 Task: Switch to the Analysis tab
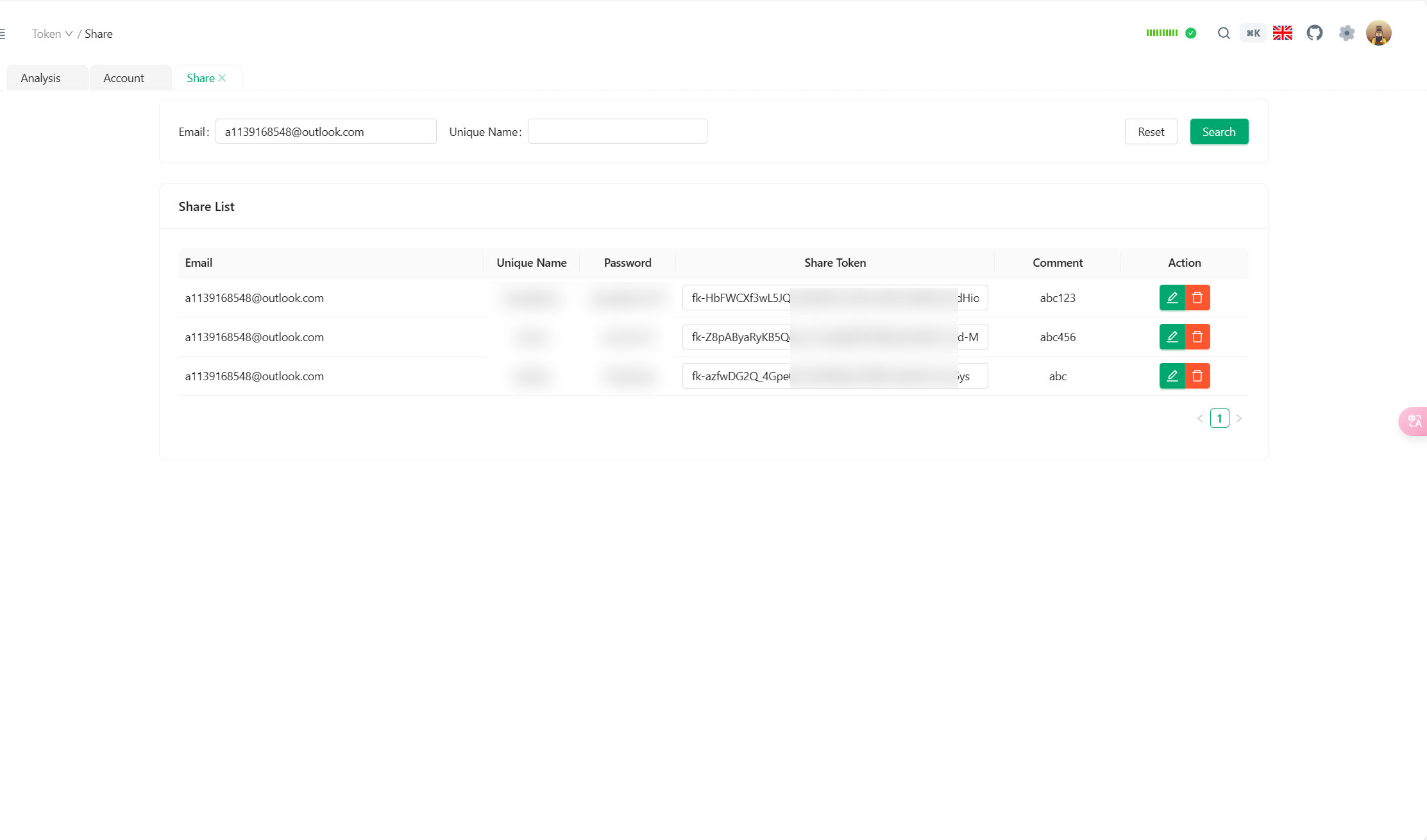(x=40, y=78)
